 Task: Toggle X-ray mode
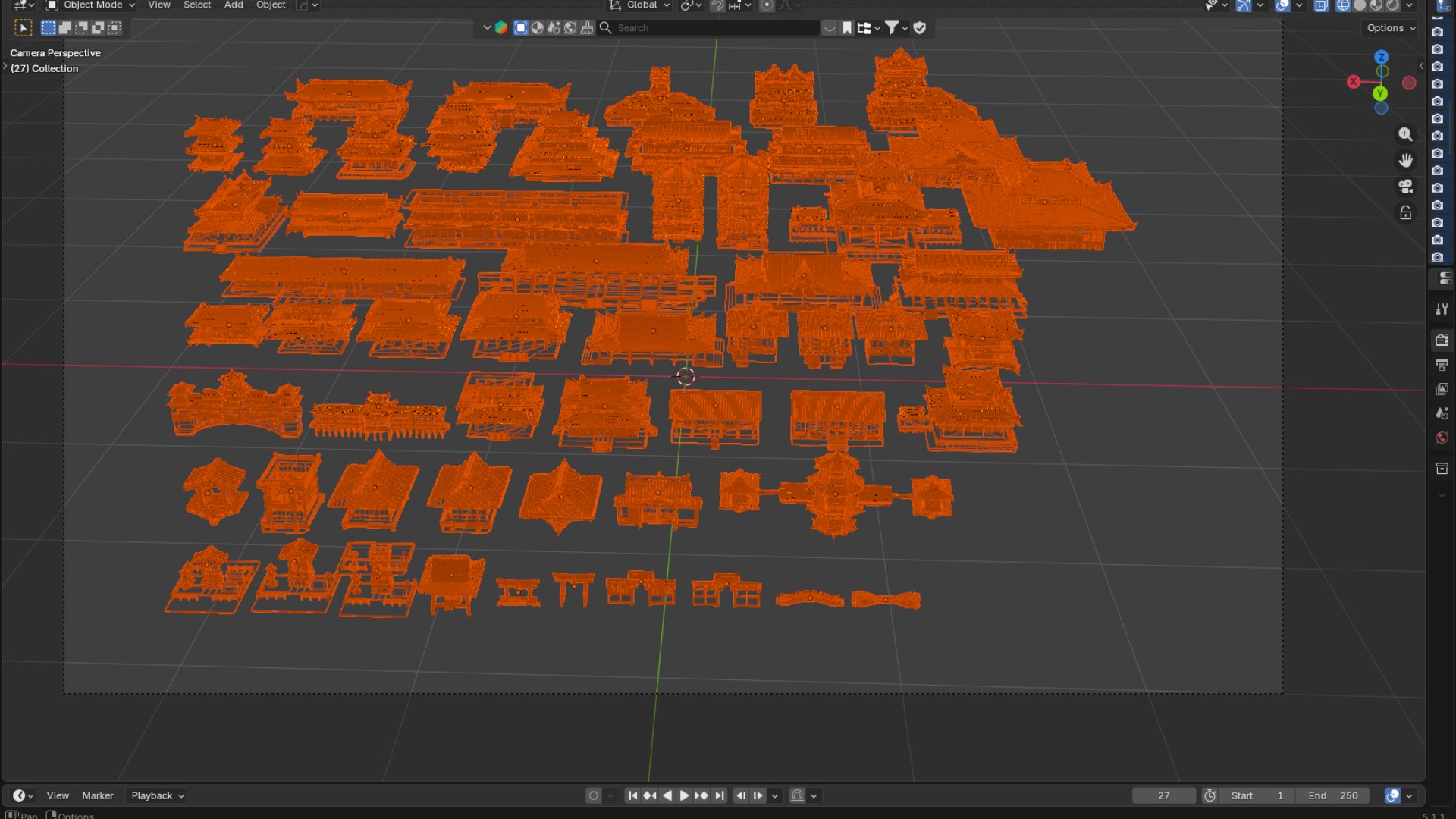coord(1321,5)
